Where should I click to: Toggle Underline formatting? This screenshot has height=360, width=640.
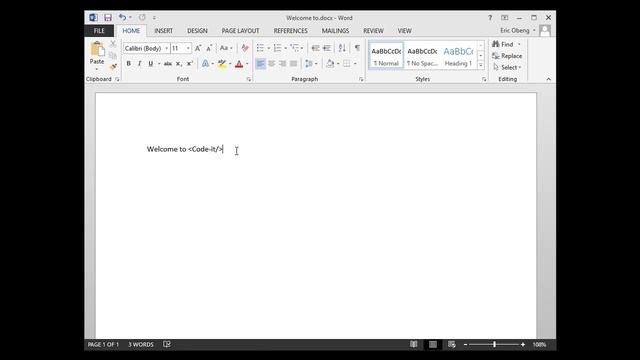coord(151,64)
